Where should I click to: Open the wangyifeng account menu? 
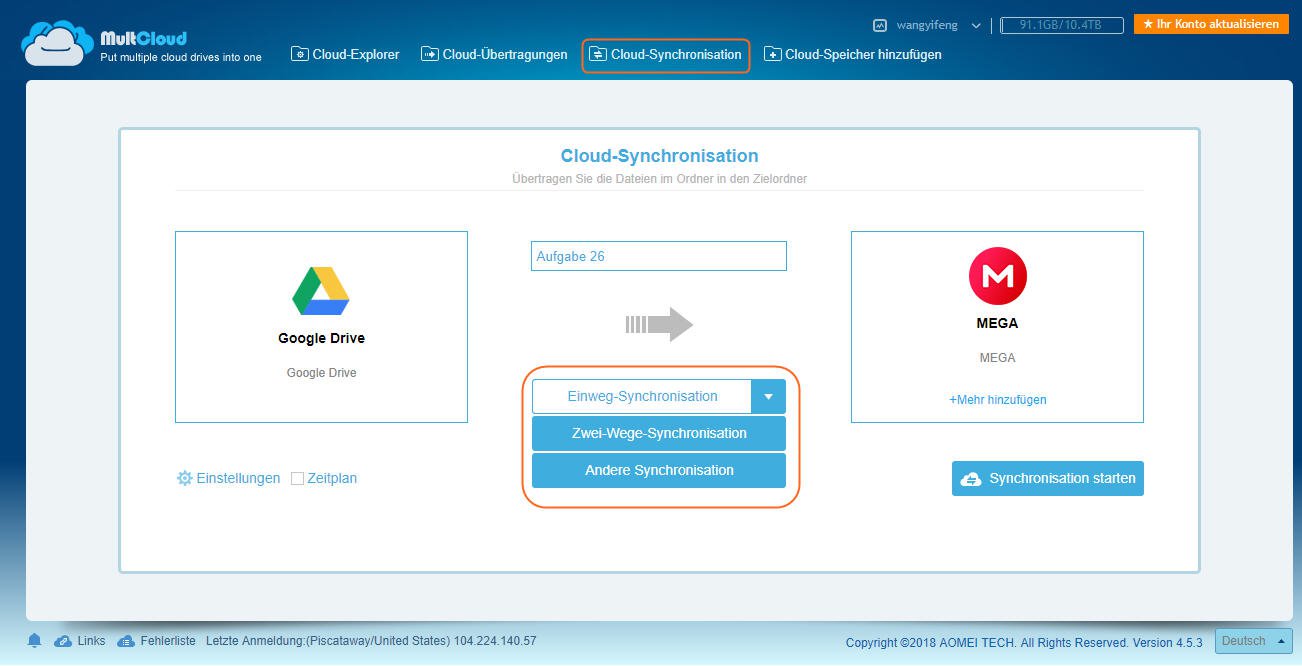click(938, 25)
